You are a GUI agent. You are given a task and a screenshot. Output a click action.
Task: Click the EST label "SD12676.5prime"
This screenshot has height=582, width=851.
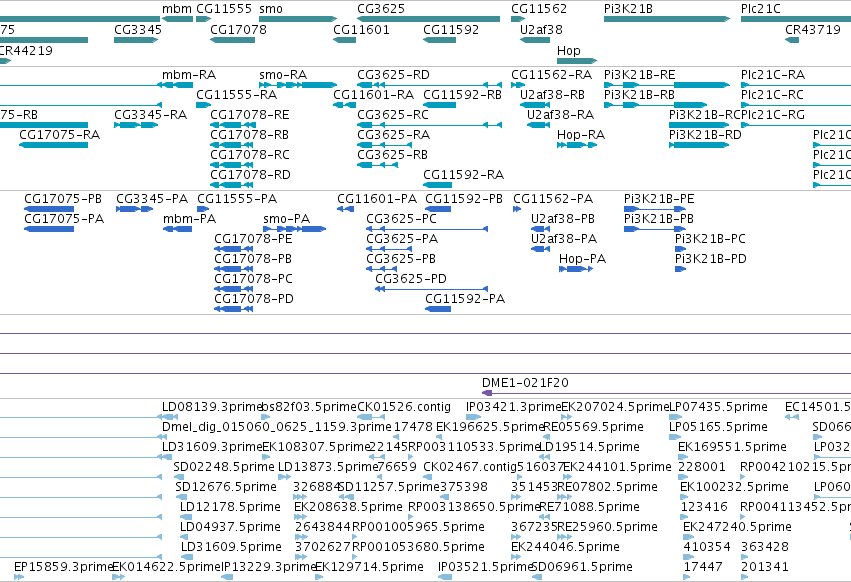(226, 487)
